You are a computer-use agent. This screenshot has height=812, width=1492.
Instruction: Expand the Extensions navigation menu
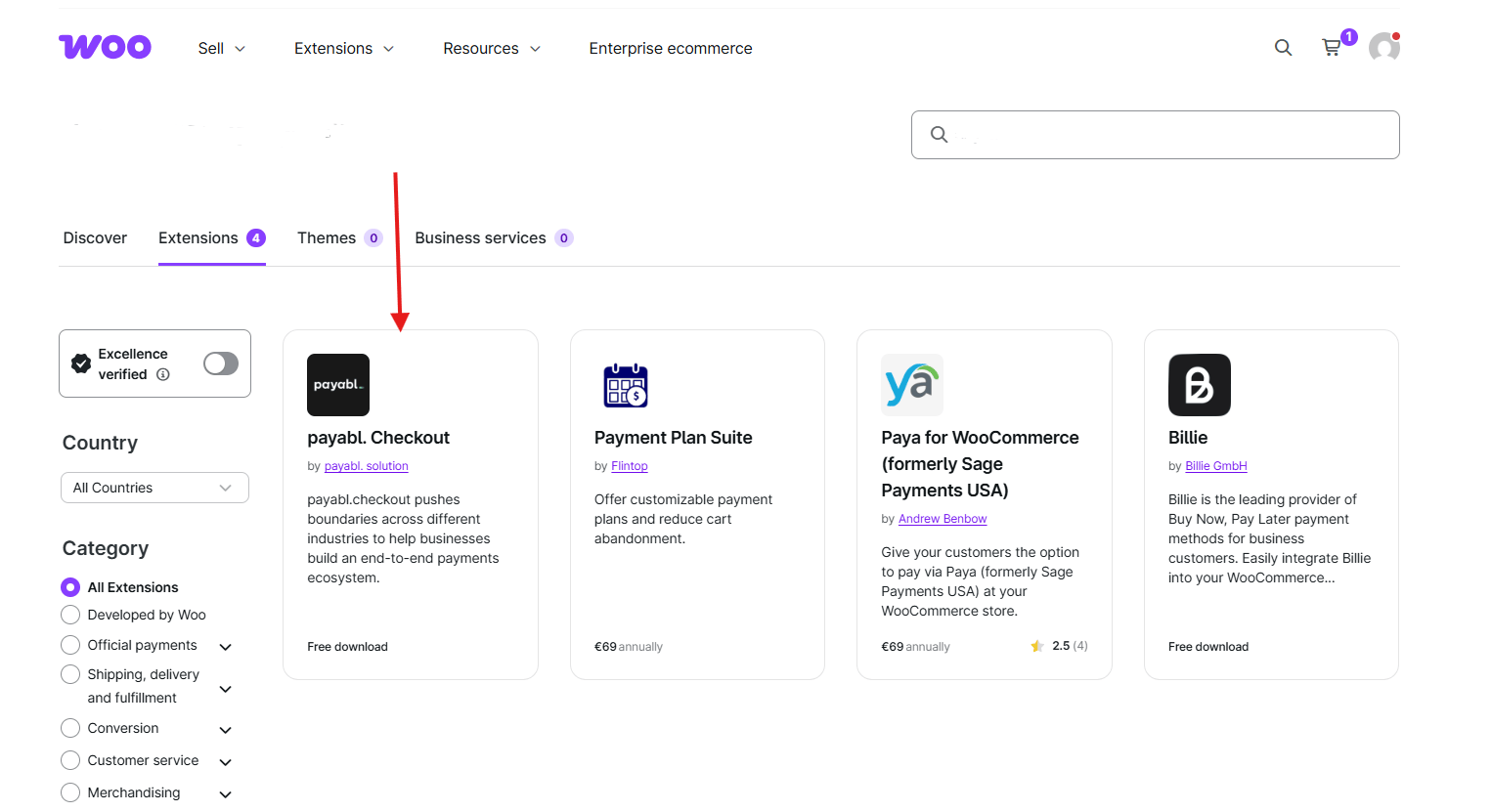click(x=344, y=48)
